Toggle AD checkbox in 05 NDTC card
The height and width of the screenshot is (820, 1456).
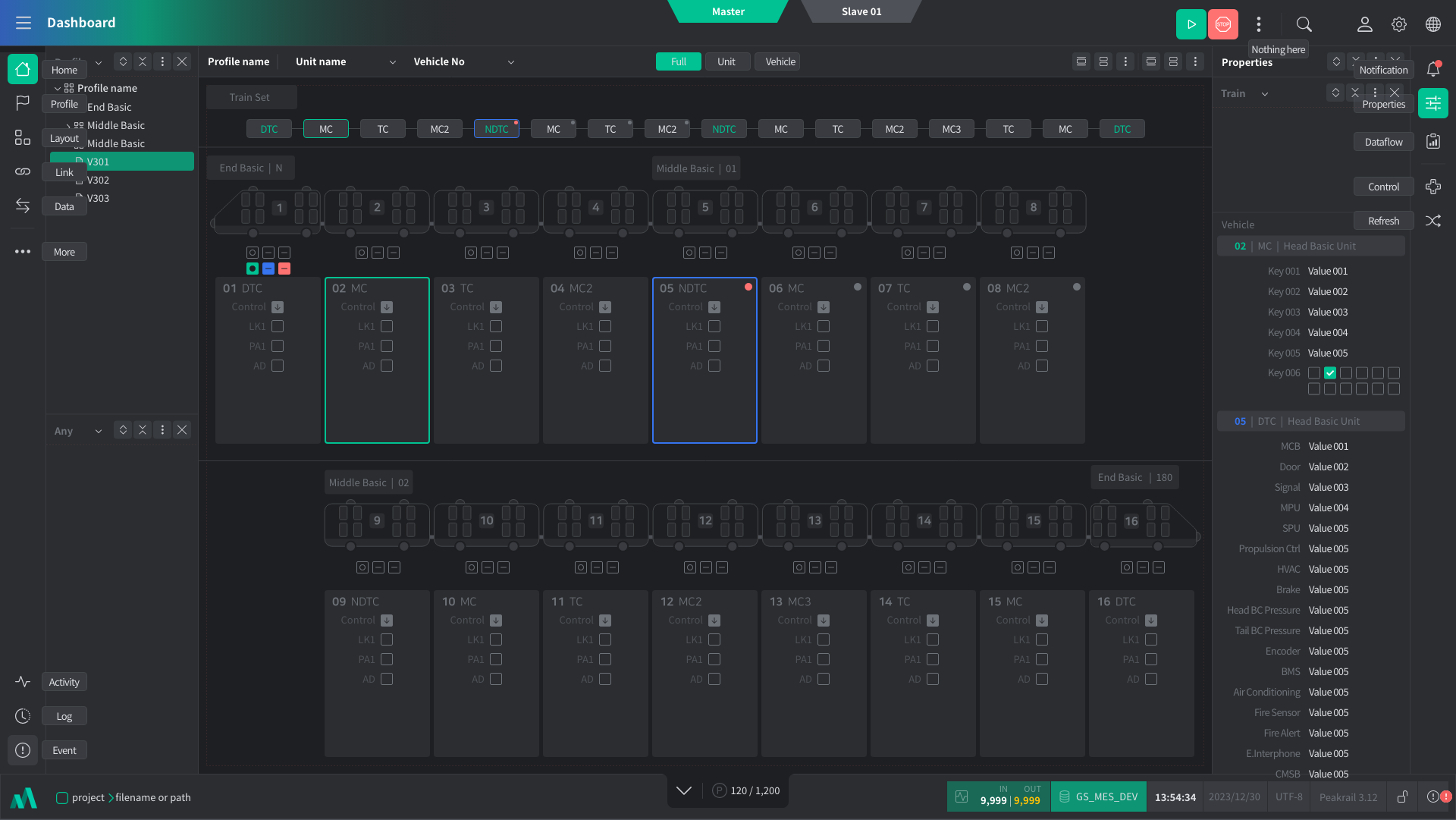tap(714, 366)
